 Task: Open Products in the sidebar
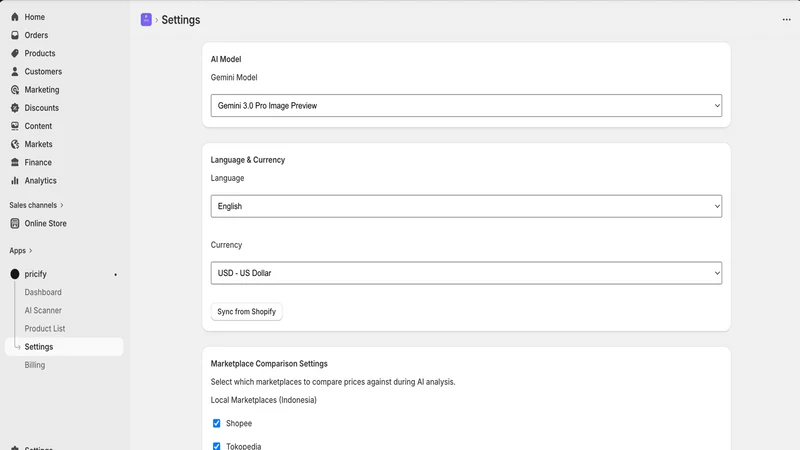click(x=39, y=53)
